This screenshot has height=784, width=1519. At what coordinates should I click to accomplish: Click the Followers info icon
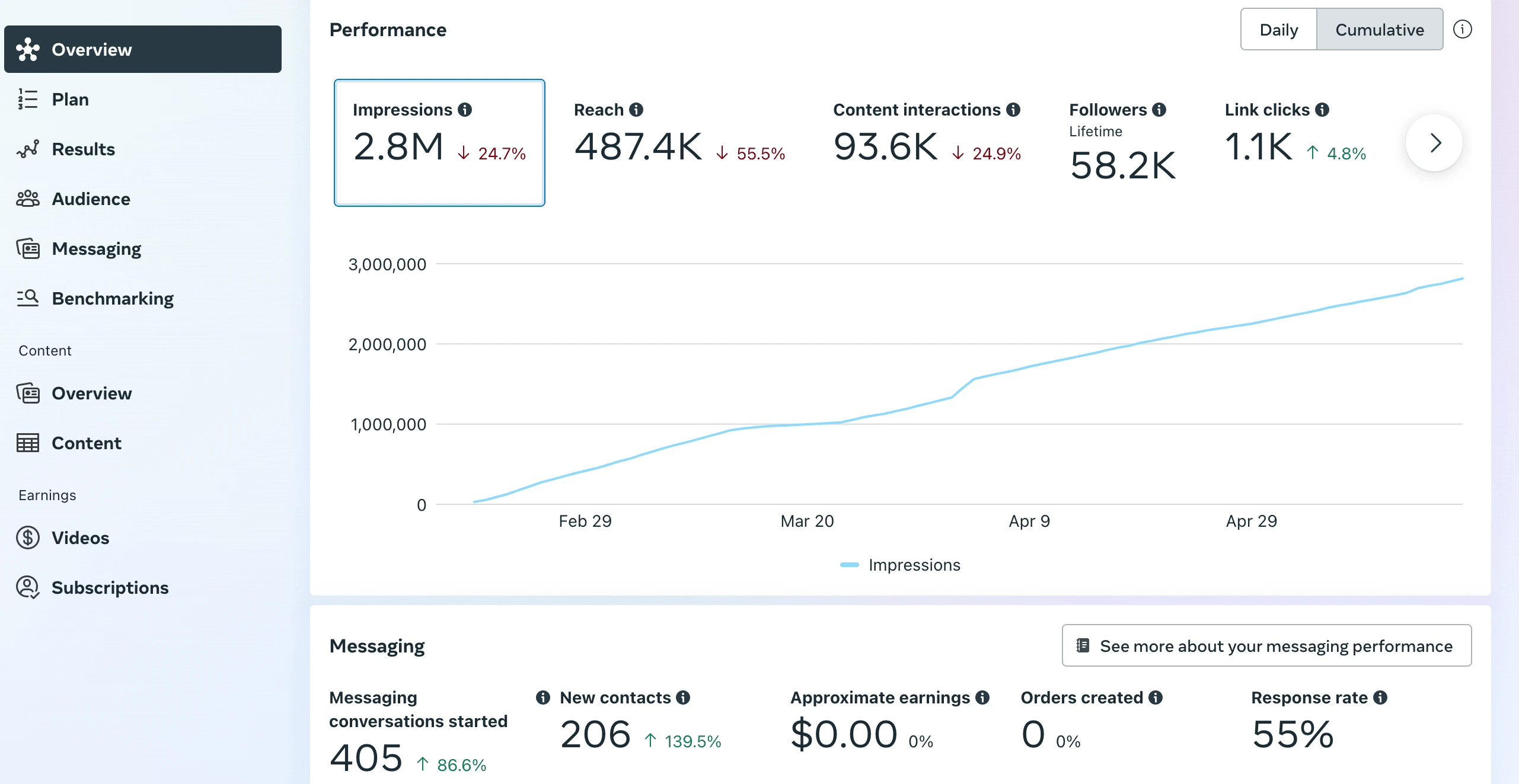(1159, 110)
